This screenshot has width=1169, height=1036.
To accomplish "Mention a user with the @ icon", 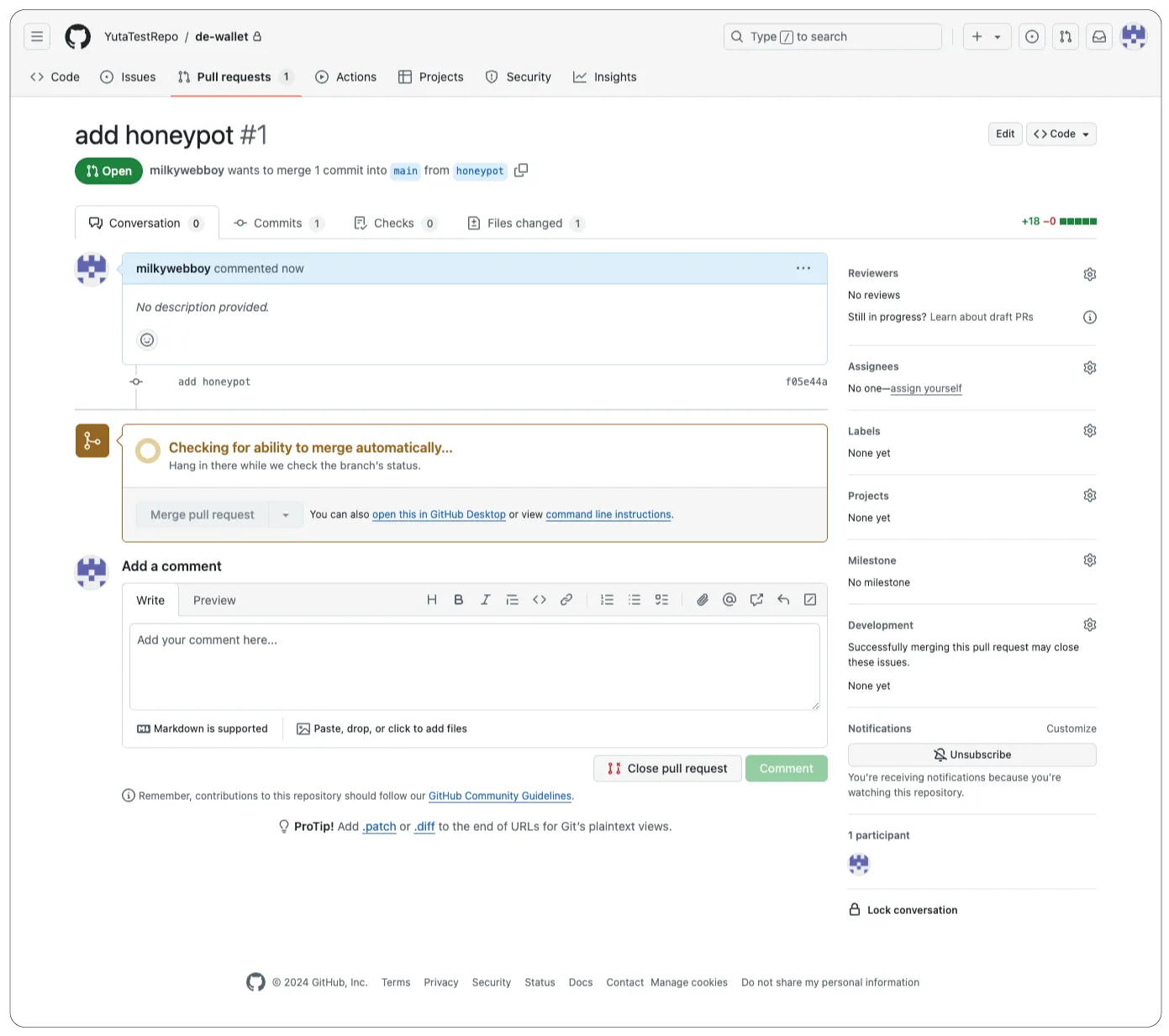I will pos(729,600).
